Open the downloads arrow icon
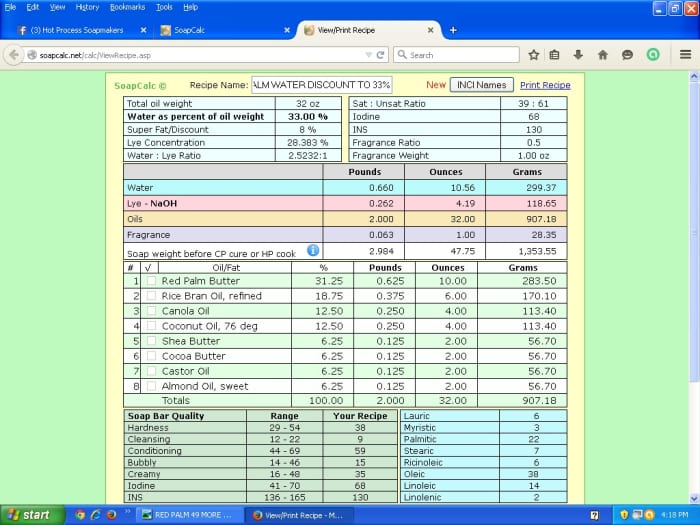Screen dimensions: 700x525 [x=578, y=55]
